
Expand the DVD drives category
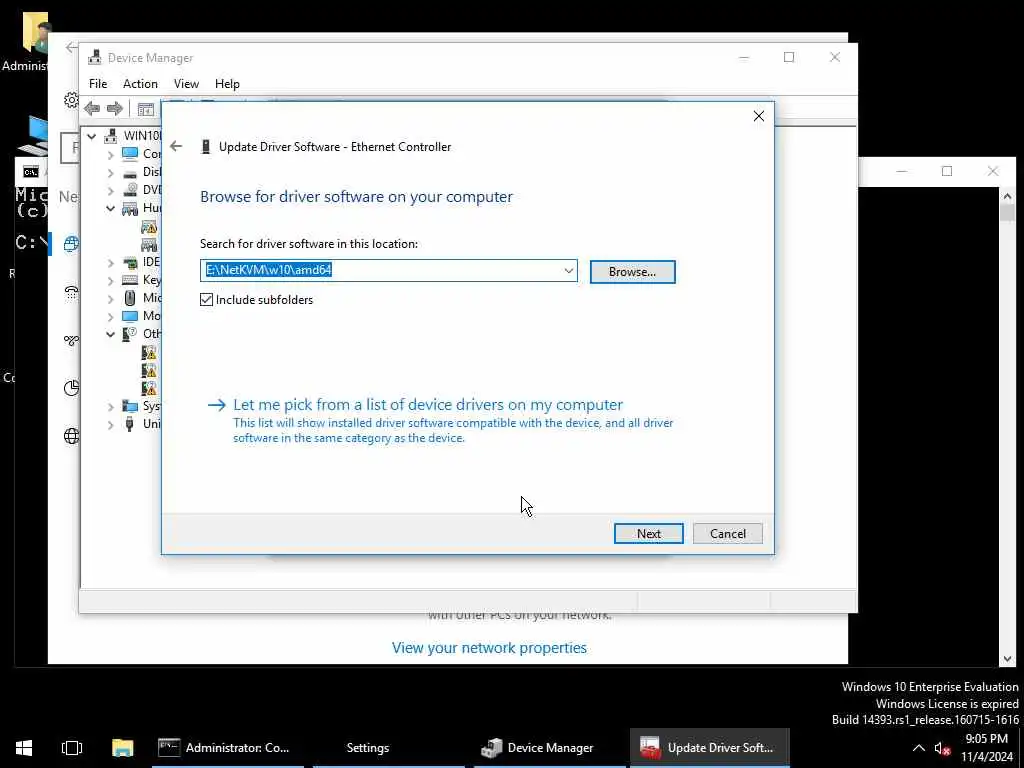(110, 190)
